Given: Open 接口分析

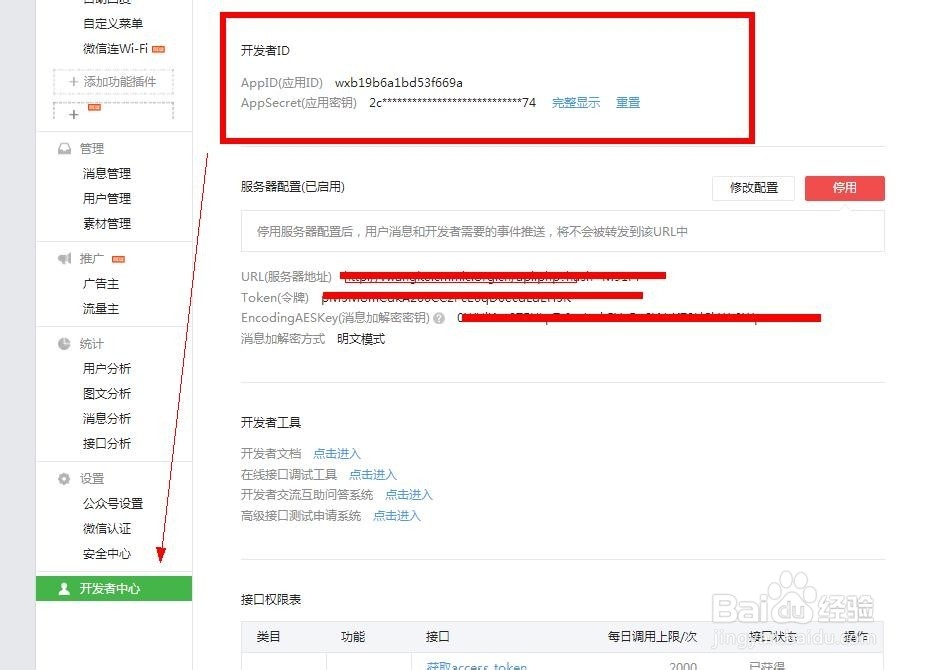Looking at the screenshot, I should click(107, 443).
